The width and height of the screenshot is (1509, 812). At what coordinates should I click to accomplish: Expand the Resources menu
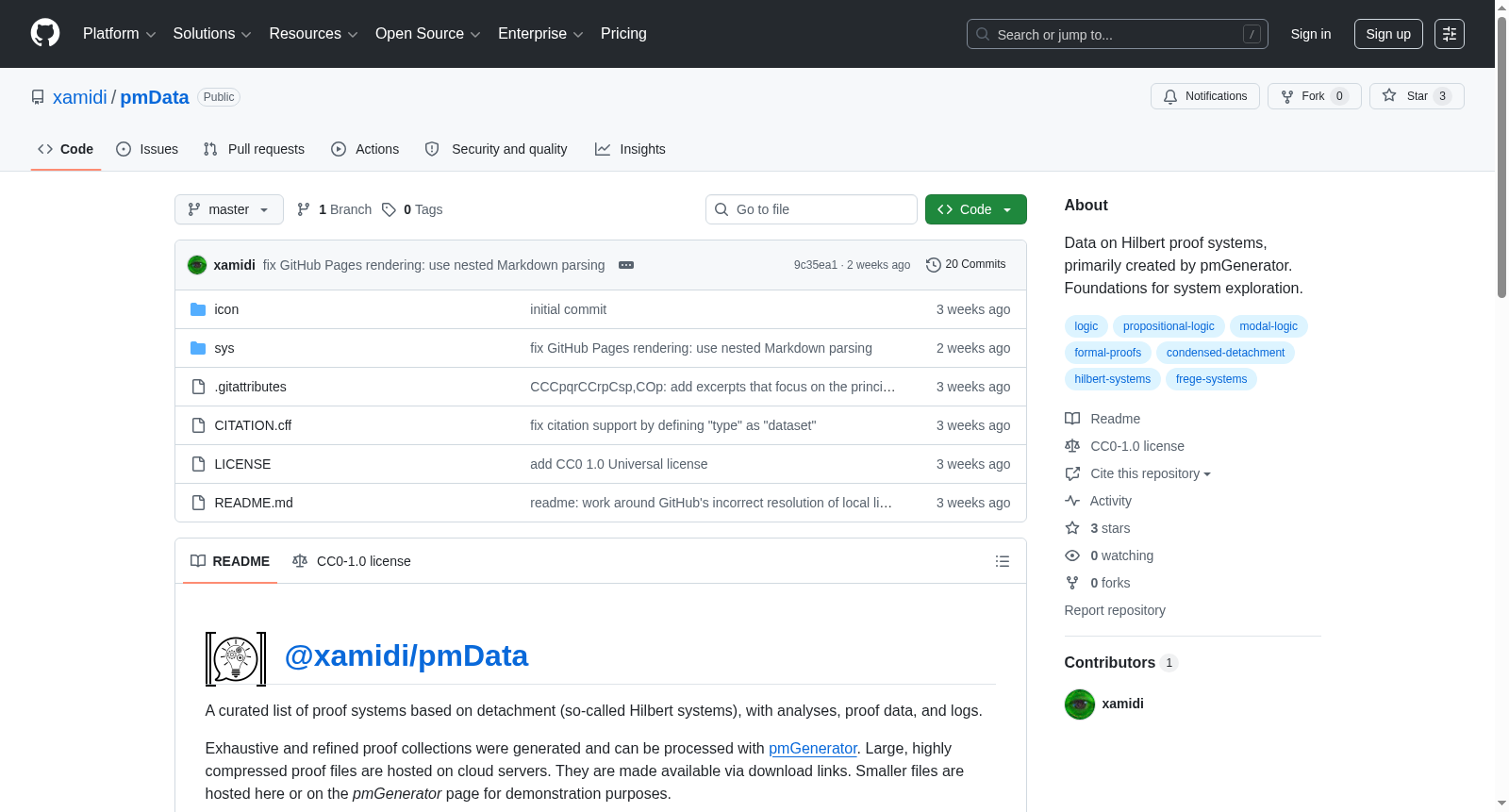click(x=313, y=34)
